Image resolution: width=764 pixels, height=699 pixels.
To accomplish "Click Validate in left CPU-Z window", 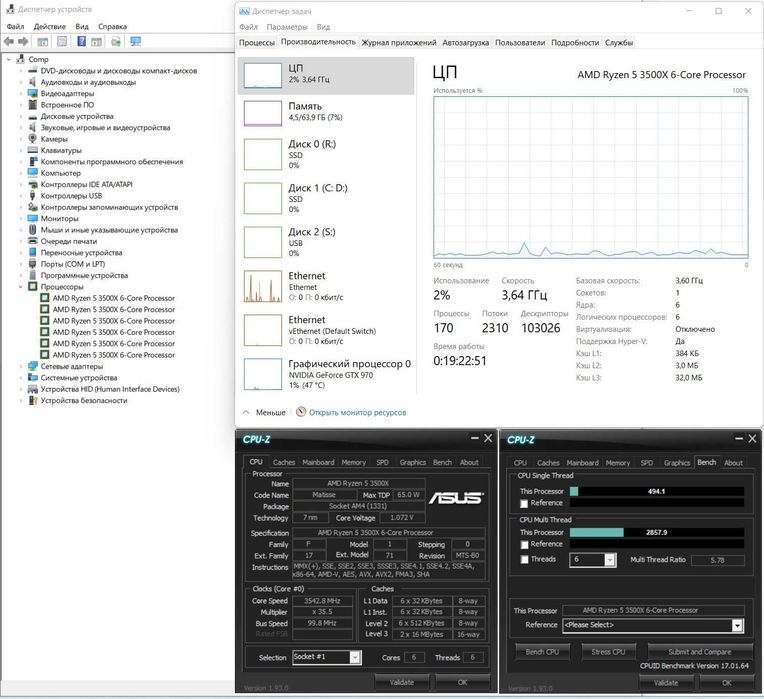I will point(401,682).
